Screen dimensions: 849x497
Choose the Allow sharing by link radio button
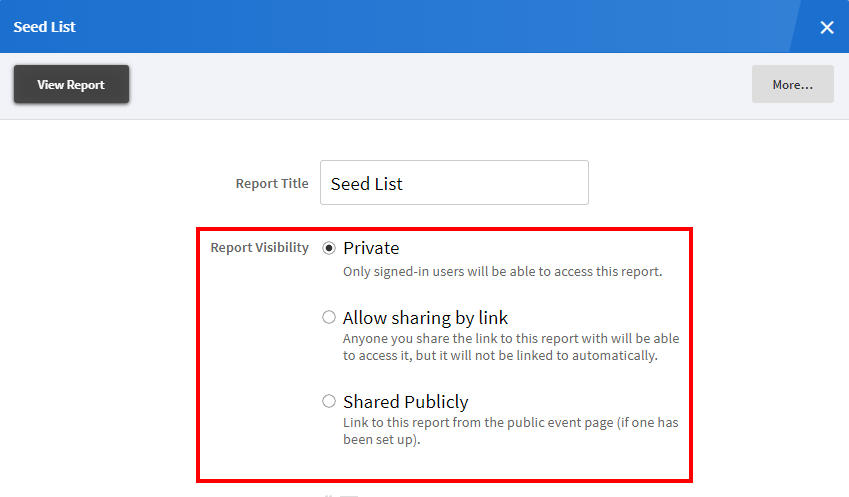pyautogui.click(x=329, y=318)
